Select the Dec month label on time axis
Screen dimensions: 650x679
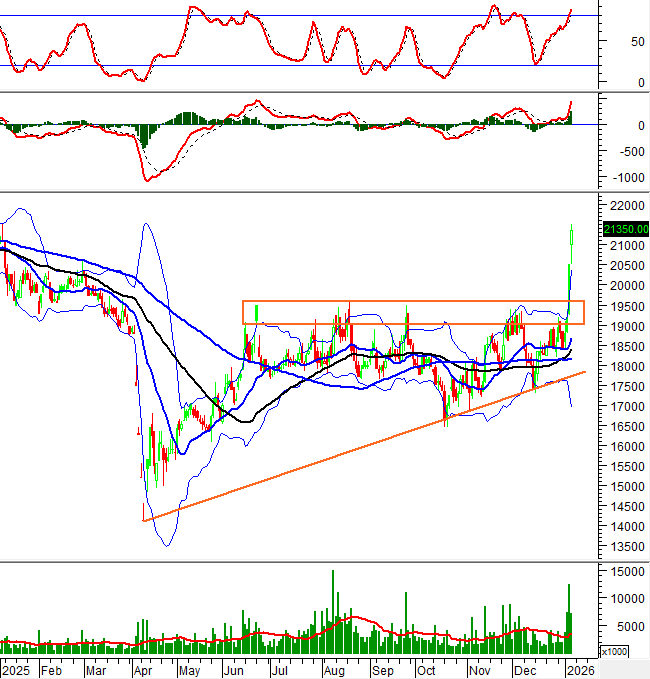click(524, 671)
